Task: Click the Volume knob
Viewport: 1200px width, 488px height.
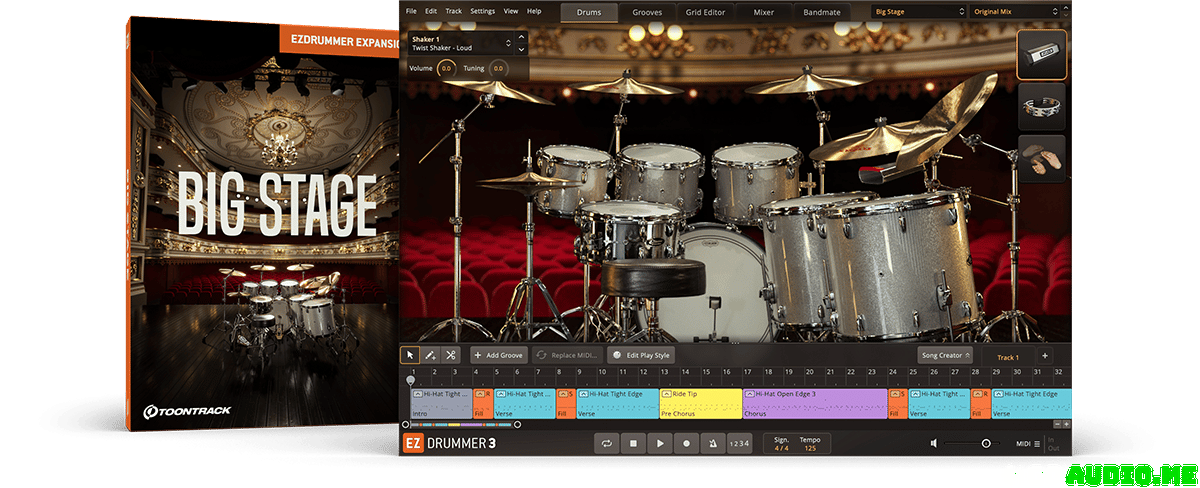Action: (x=446, y=69)
